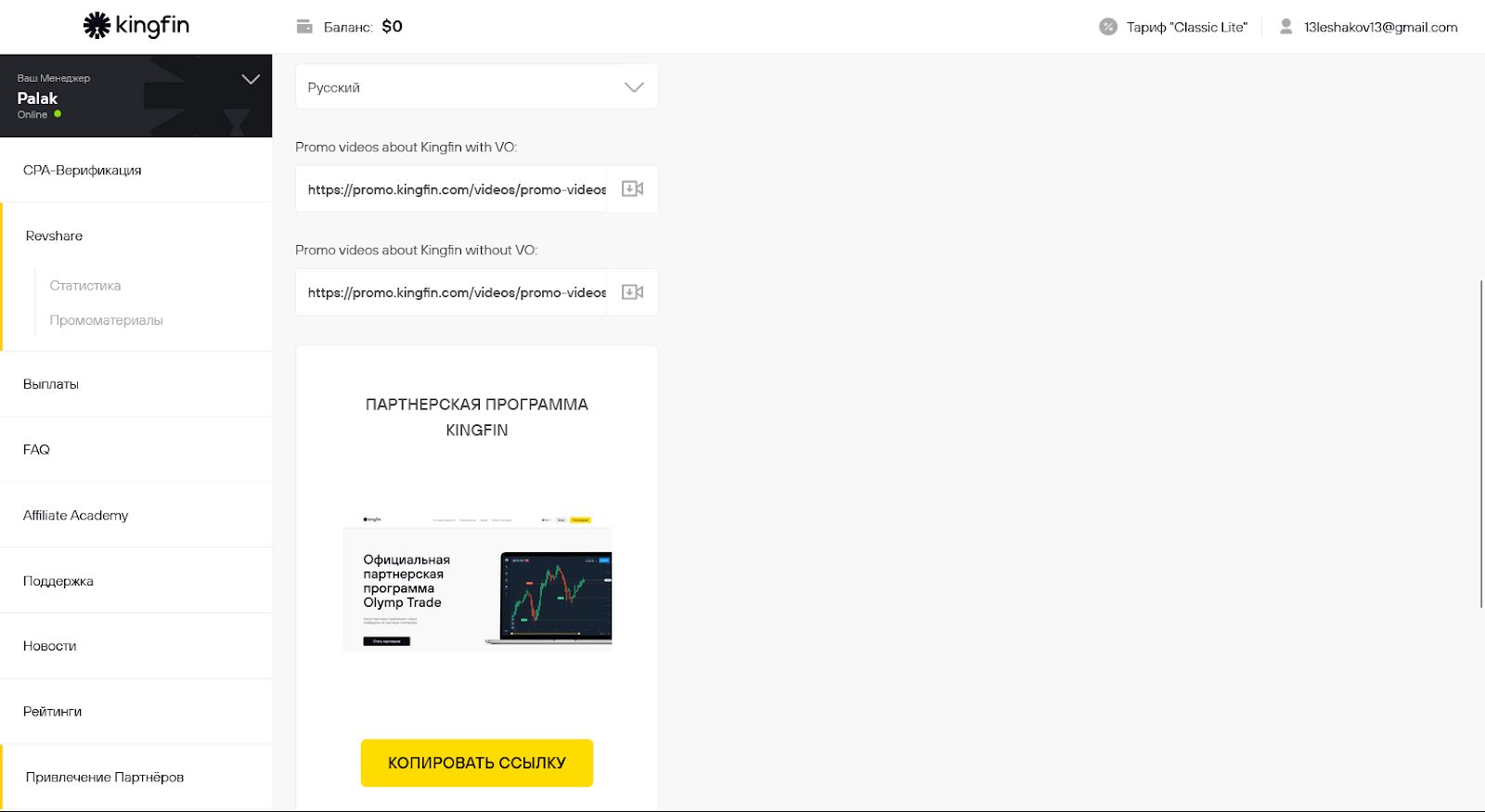
Task: Click the page vertical scrollbar
Action: [x=1481, y=444]
